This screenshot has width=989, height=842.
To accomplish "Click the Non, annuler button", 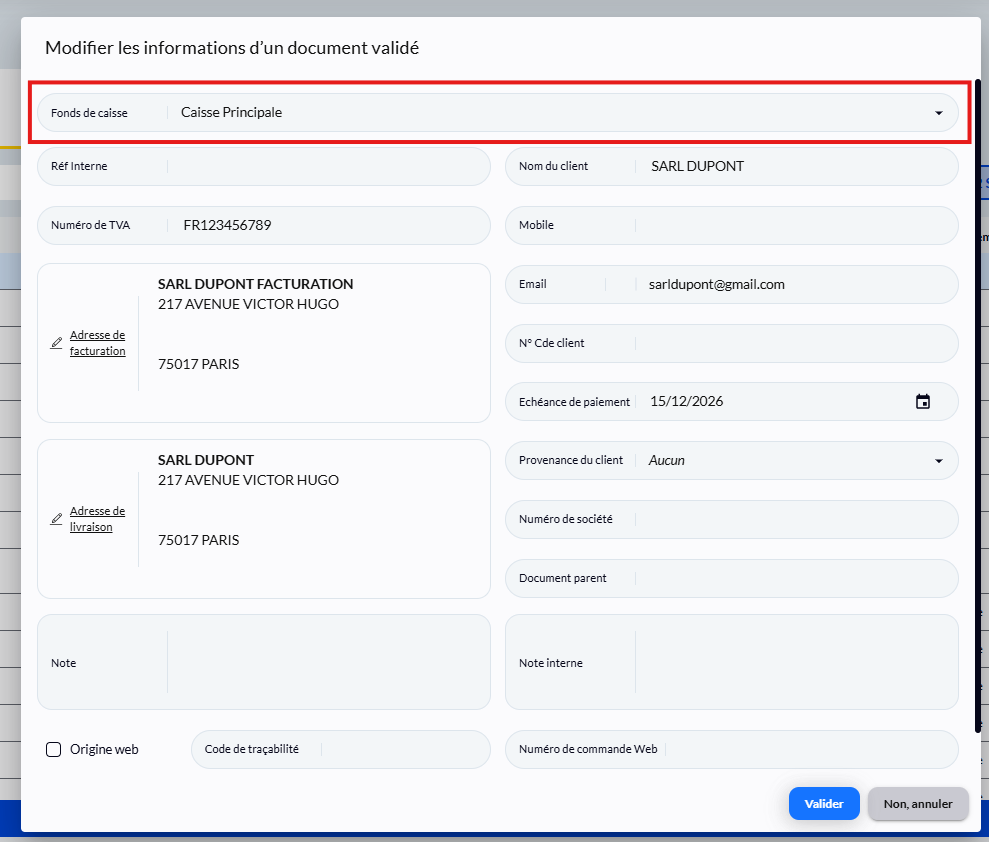I will 918,804.
